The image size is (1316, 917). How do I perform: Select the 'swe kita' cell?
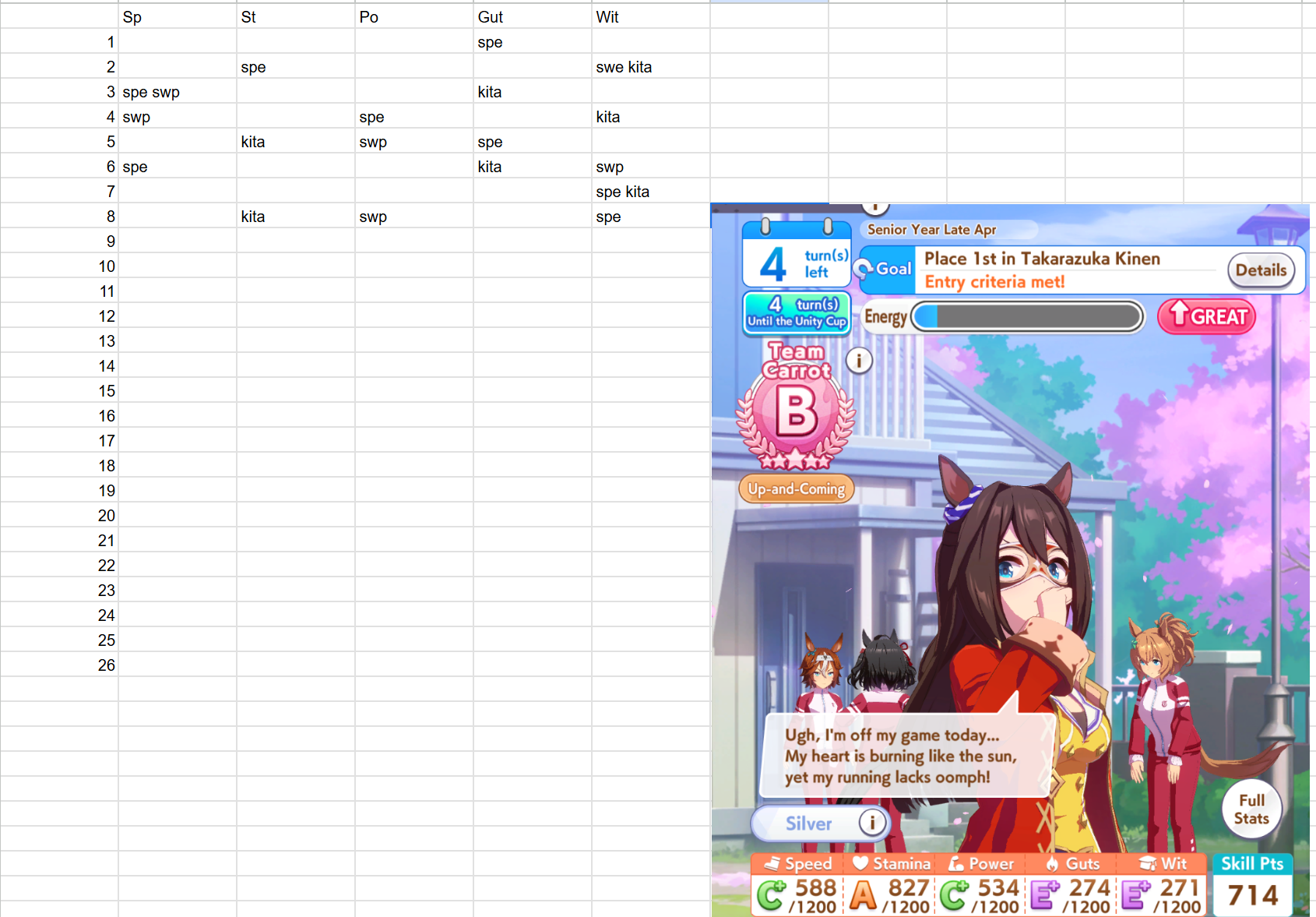point(651,67)
